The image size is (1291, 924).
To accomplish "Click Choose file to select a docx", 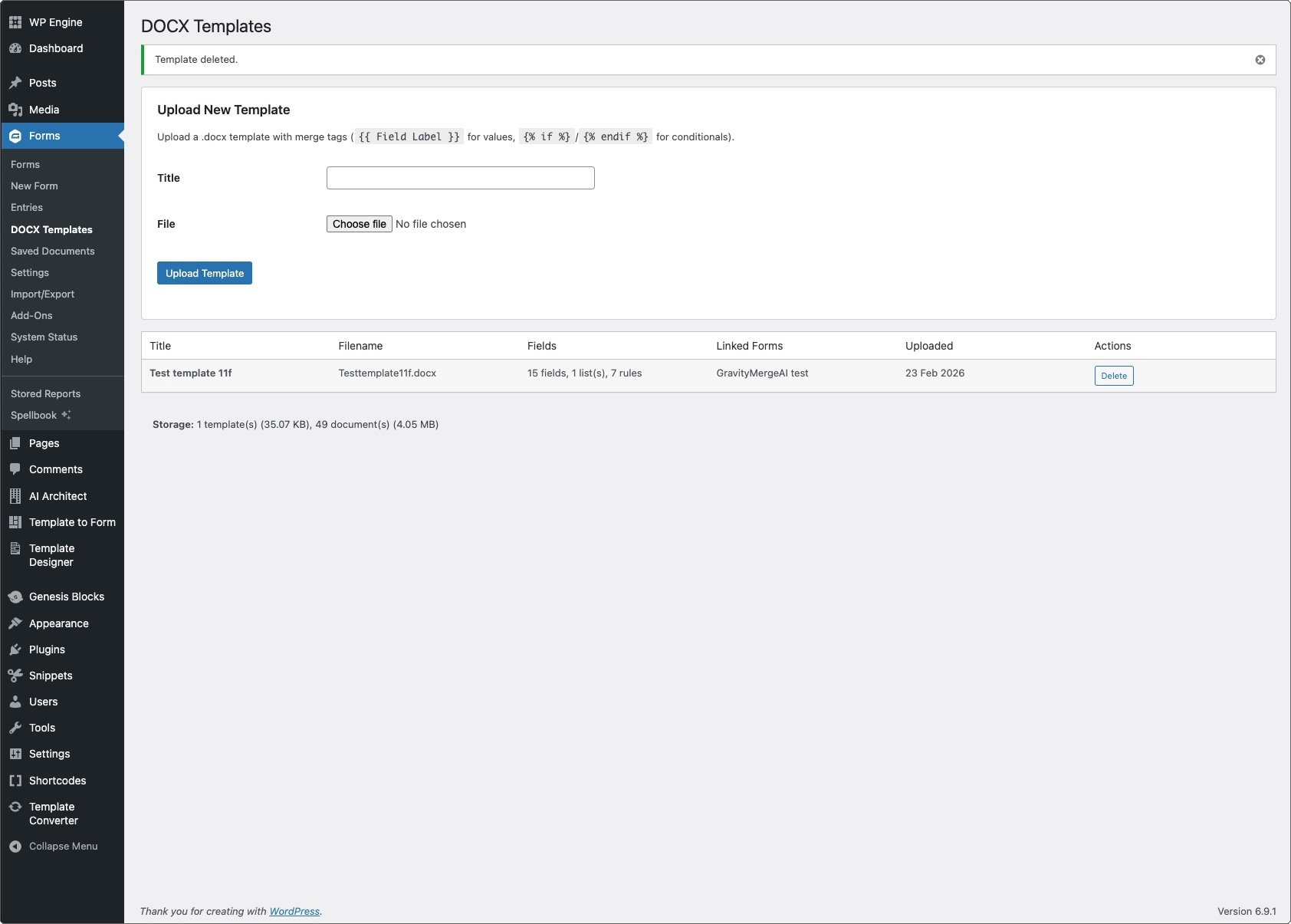I will point(360,224).
